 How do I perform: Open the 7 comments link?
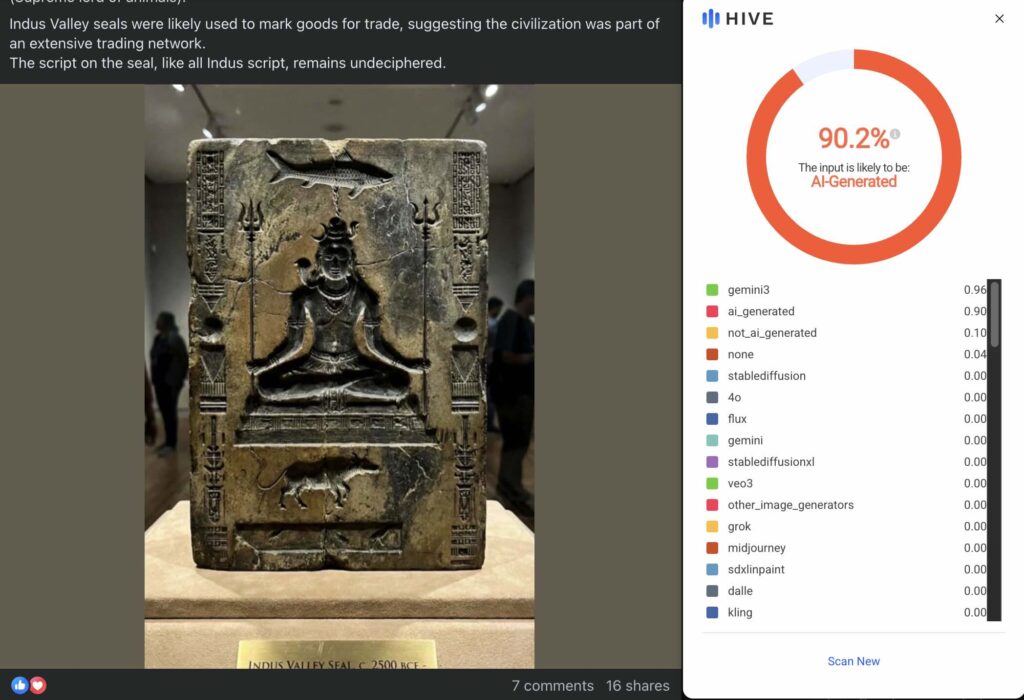552,686
